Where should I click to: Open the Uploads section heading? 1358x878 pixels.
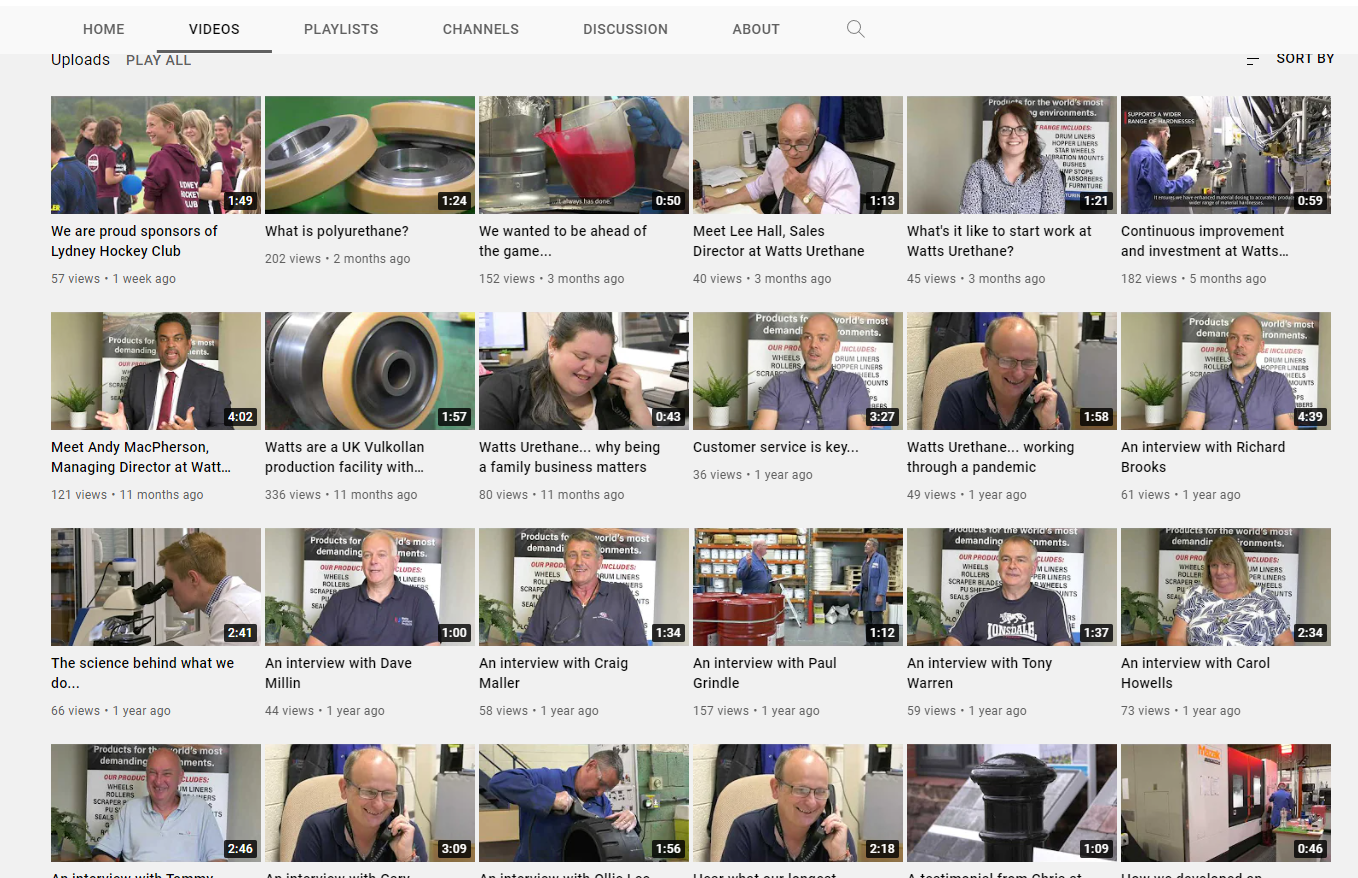tap(80, 60)
